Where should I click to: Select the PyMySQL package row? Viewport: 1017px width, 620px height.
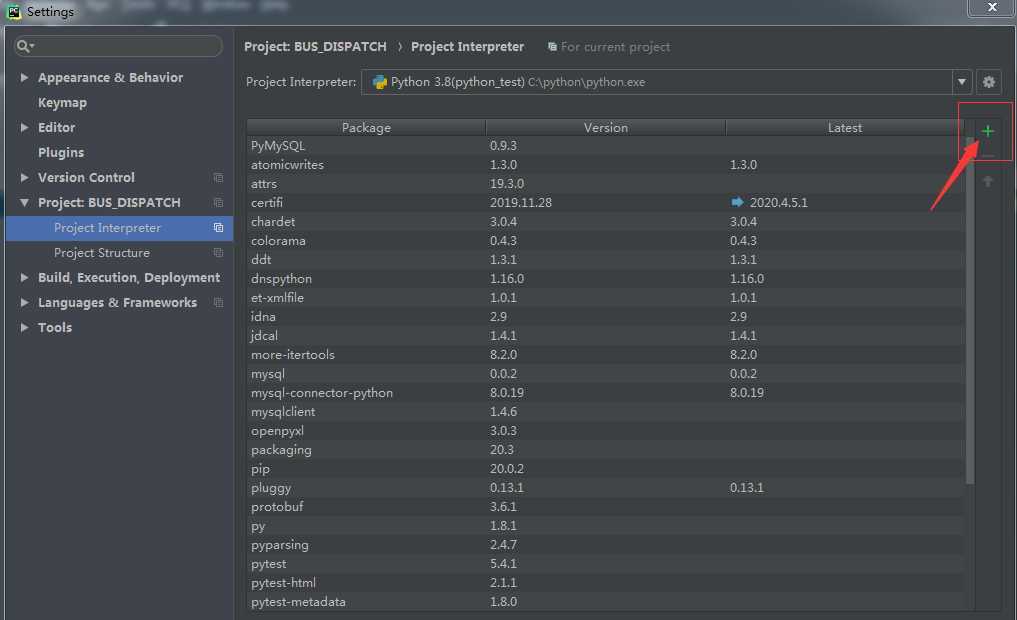click(605, 146)
